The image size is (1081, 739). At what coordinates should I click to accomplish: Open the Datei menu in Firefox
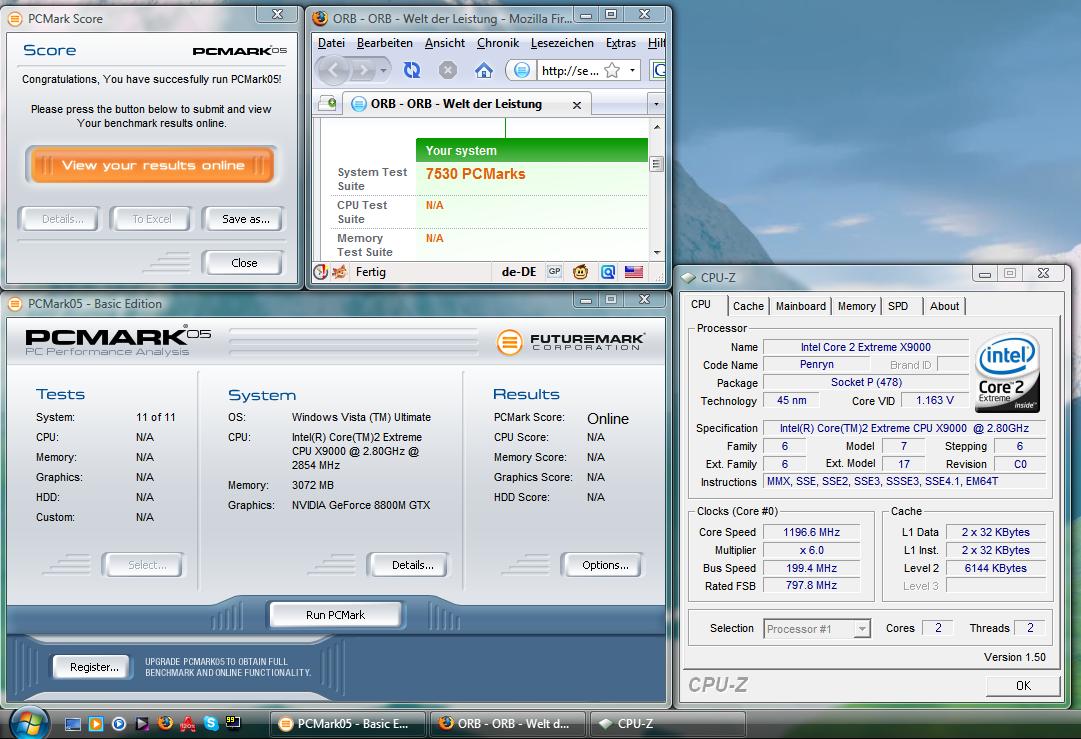pos(331,43)
